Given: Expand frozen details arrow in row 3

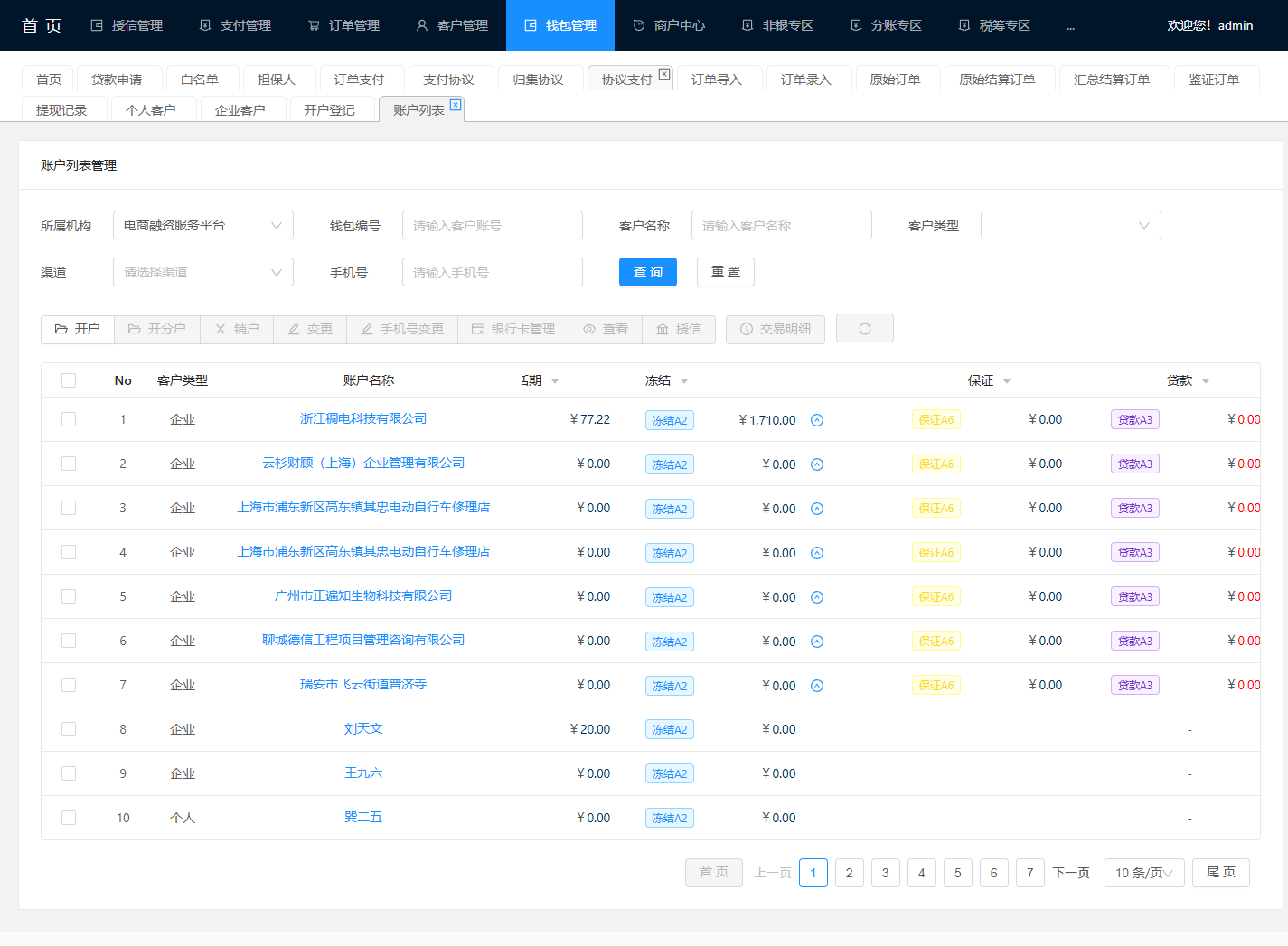Looking at the screenshot, I should click(x=817, y=509).
